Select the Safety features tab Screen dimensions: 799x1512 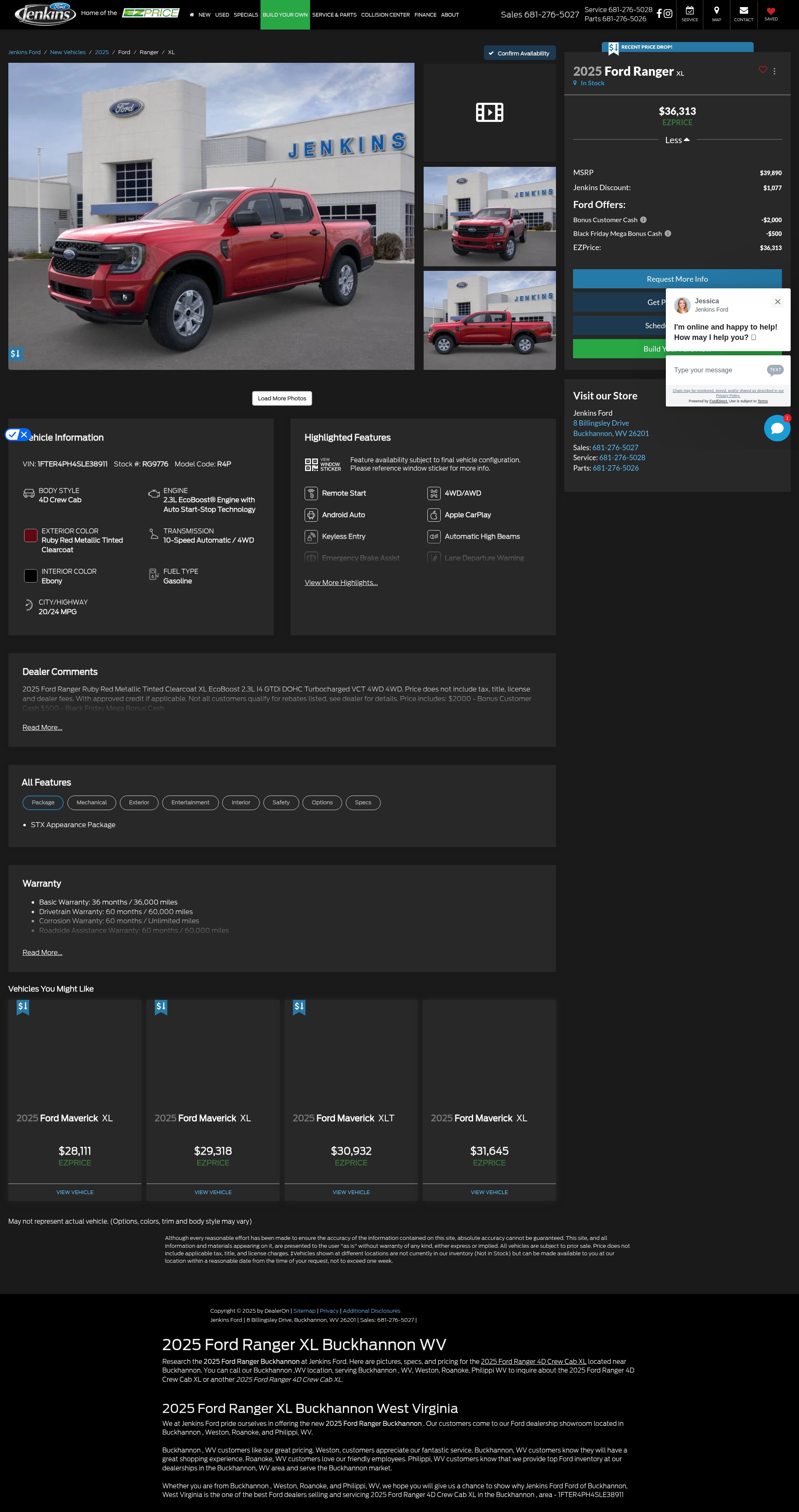[x=281, y=802]
